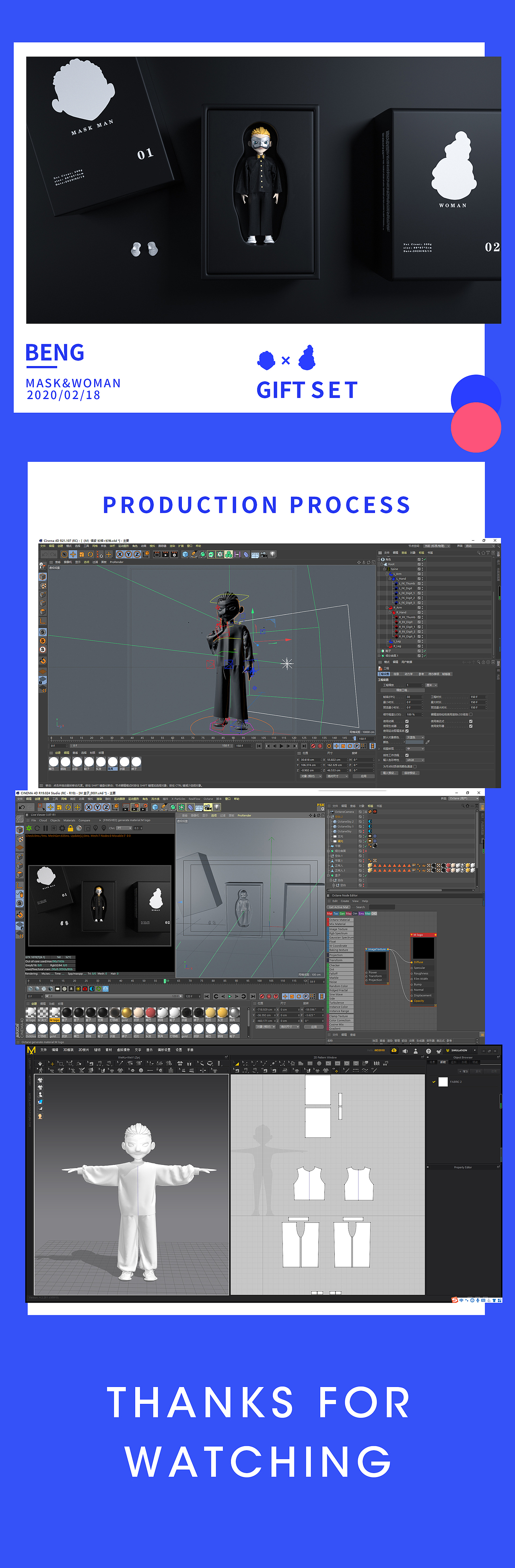Click the speaker icon in Marvelous Designer header
The width and height of the screenshot is (515, 1568).
[x=405, y=1051]
